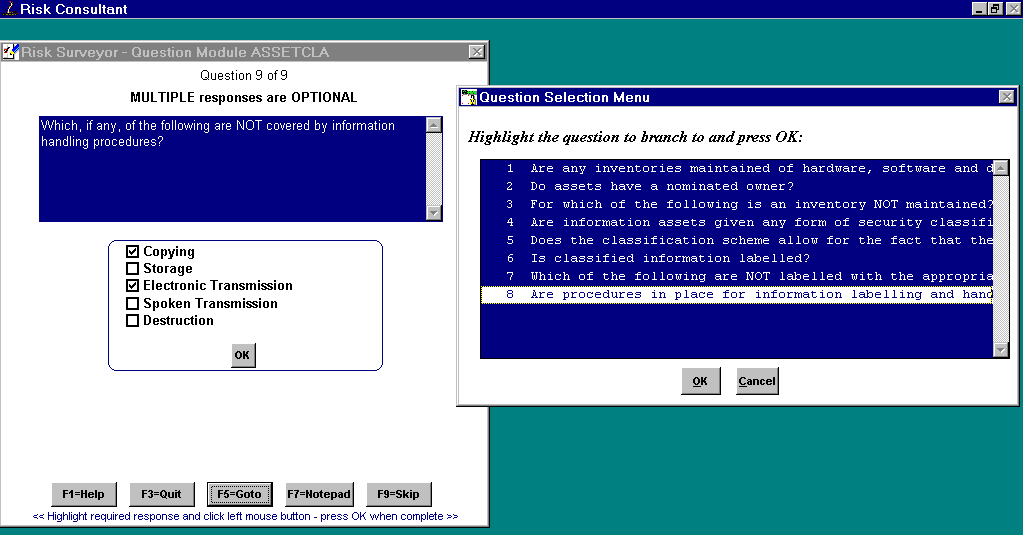Open notepad with F7=Notepad button

click(x=319, y=494)
